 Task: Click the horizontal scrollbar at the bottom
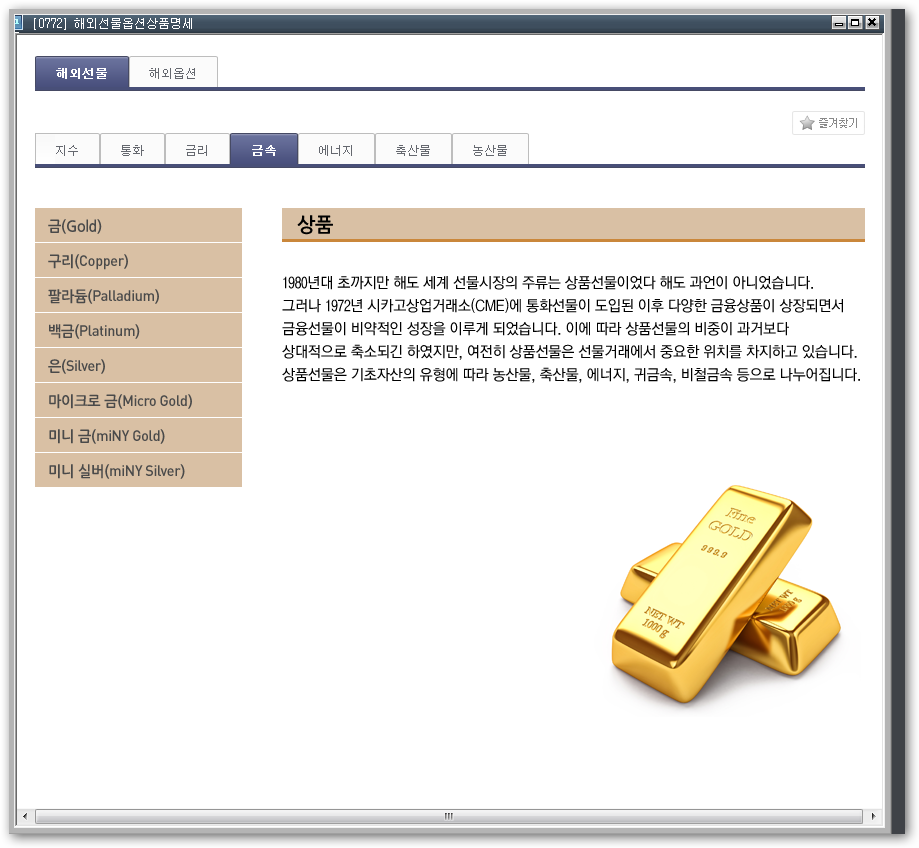point(449,816)
